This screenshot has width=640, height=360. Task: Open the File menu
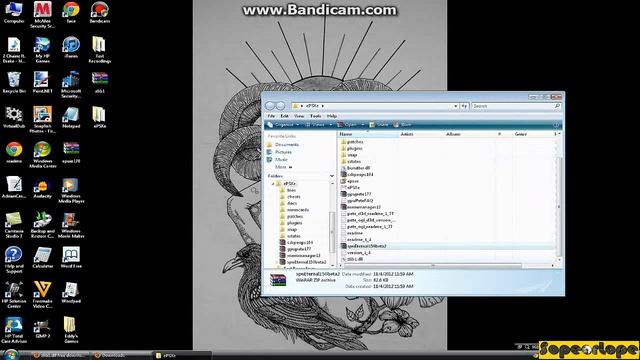271,116
